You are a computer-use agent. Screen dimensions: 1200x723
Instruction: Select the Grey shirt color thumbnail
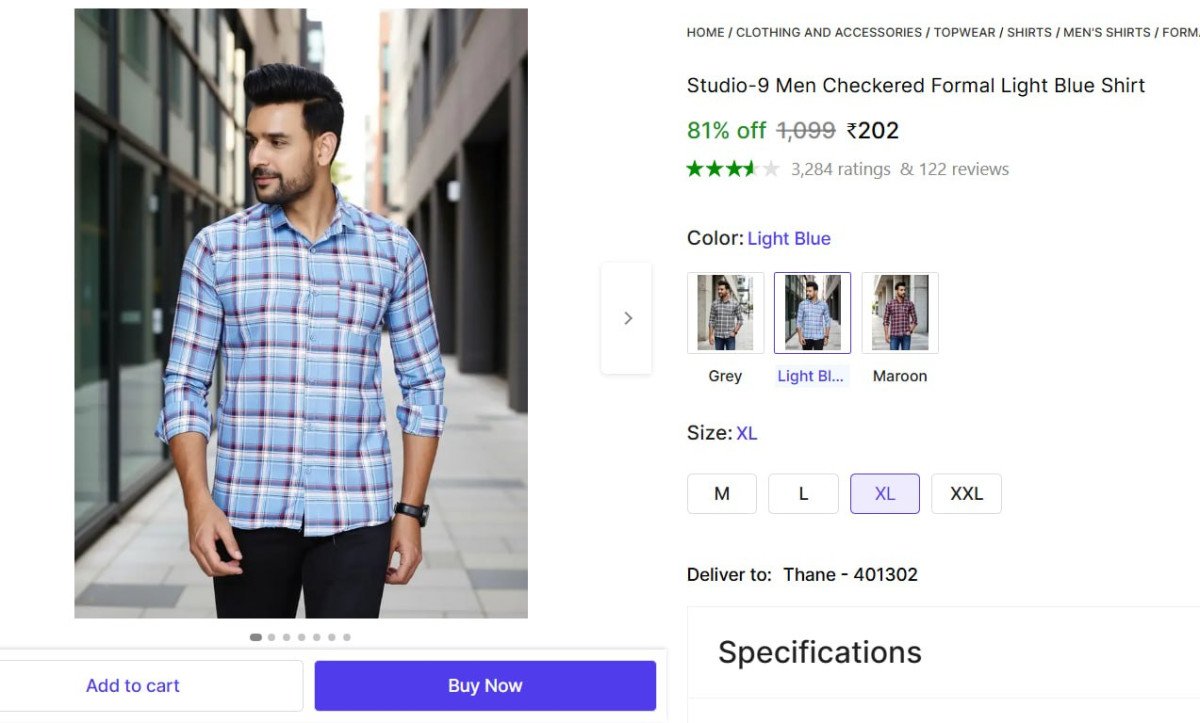725,311
